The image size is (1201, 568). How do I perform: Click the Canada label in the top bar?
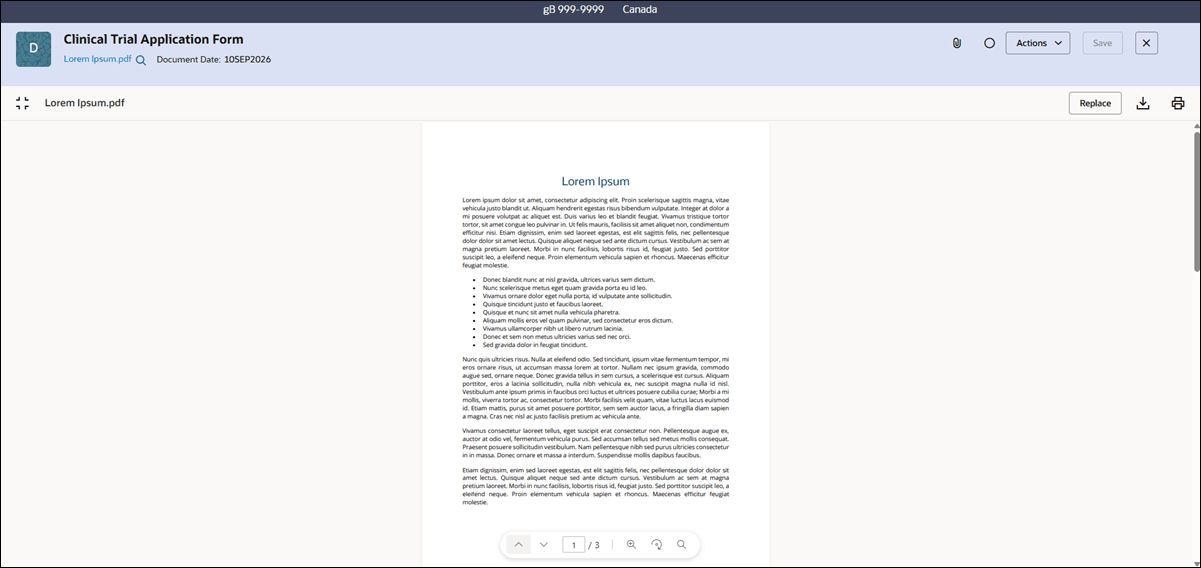[x=640, y=10]
